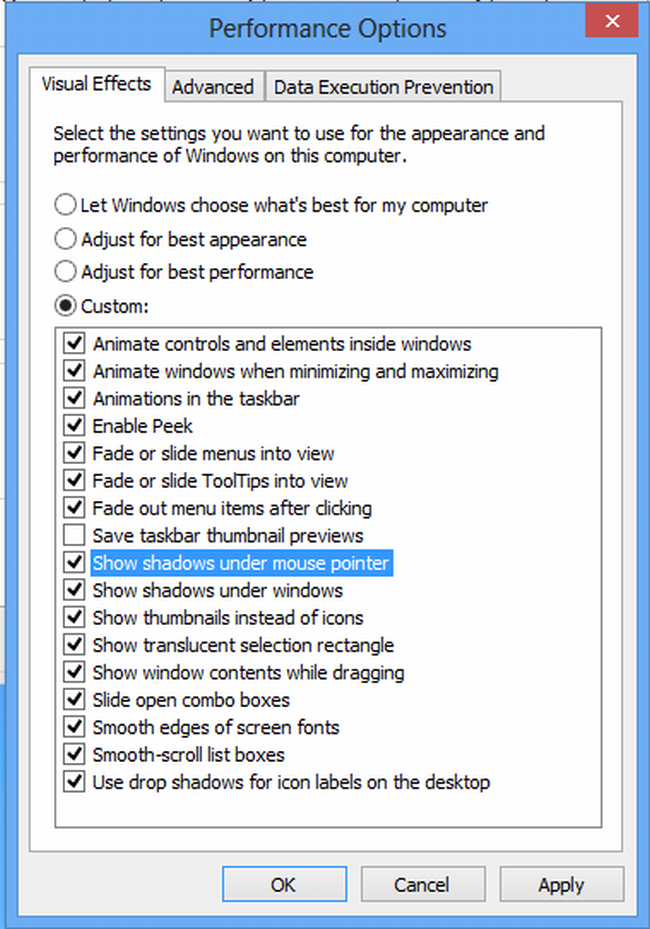Confirm settings with the OK button

point(284,884)
